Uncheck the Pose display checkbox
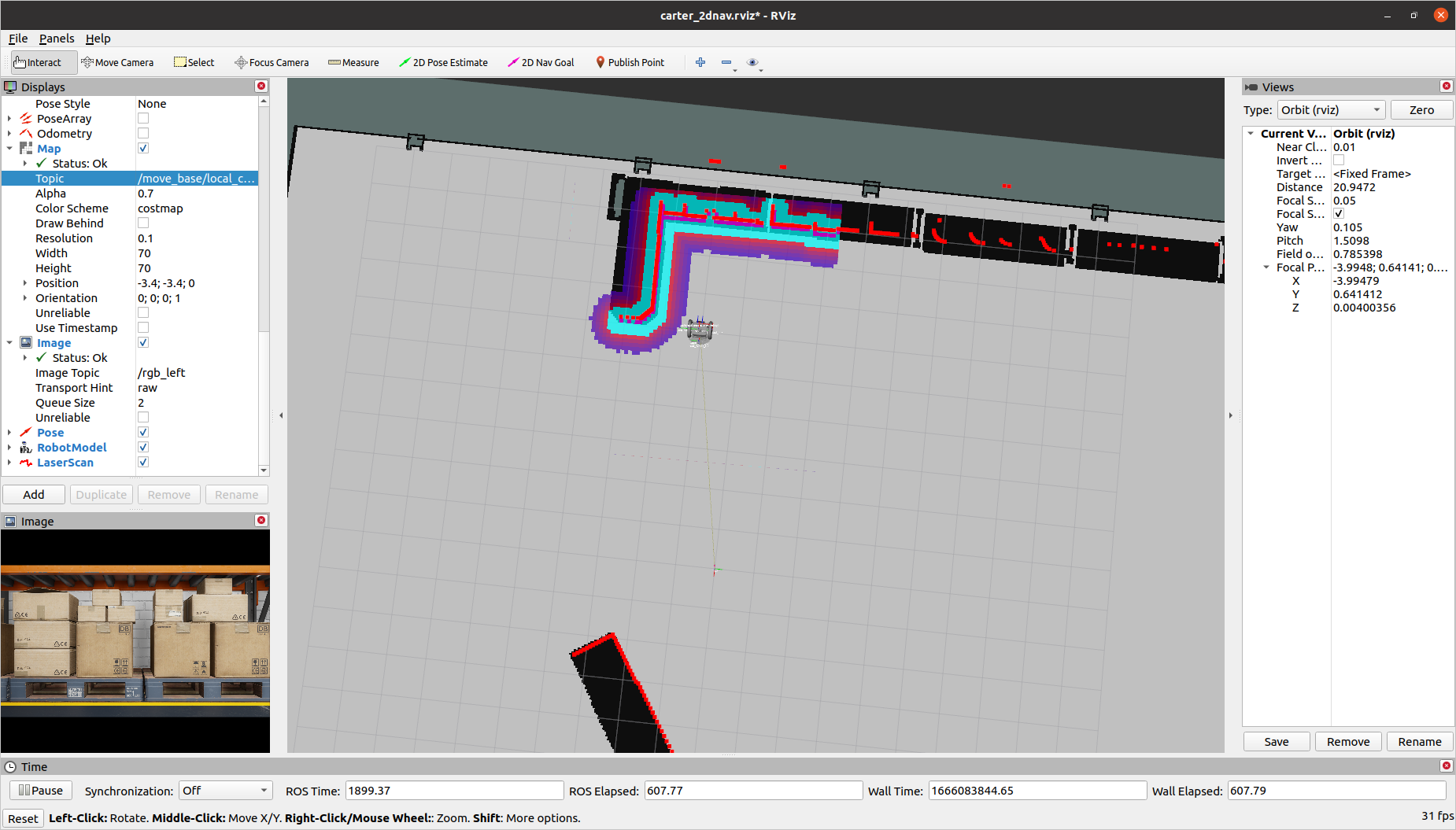Image resolution: width=1456 pixels, height=830 pixels. coord(143,433)
